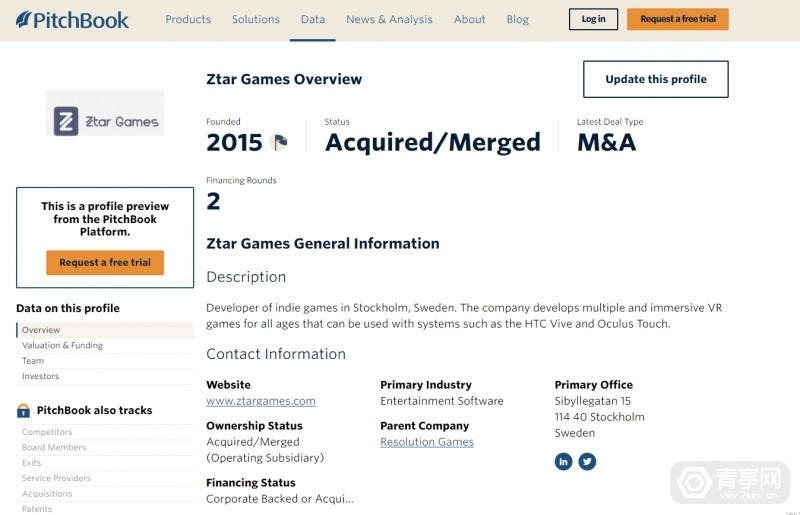Viewport: 800px width, 515px height.
Task: Open the News & Analysis menu
Action: (389, 19)
